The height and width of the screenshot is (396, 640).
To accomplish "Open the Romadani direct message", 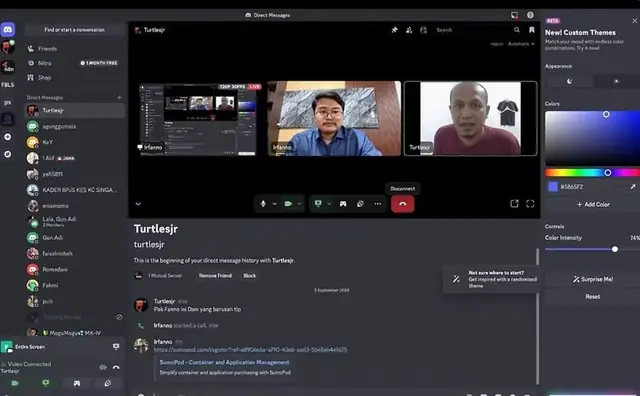I will 74,269.
